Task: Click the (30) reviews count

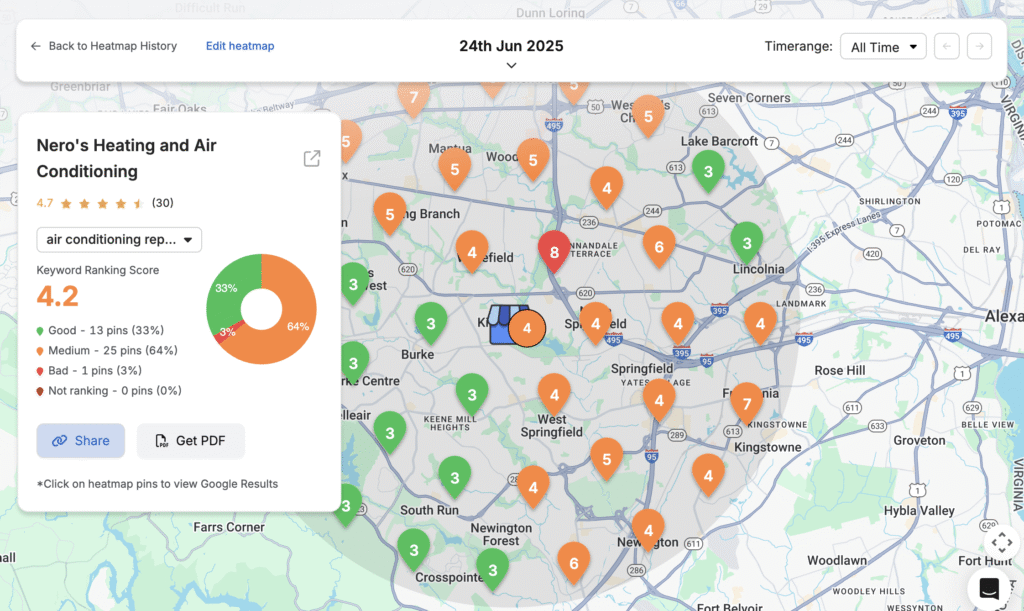Action: click(163, 203)
